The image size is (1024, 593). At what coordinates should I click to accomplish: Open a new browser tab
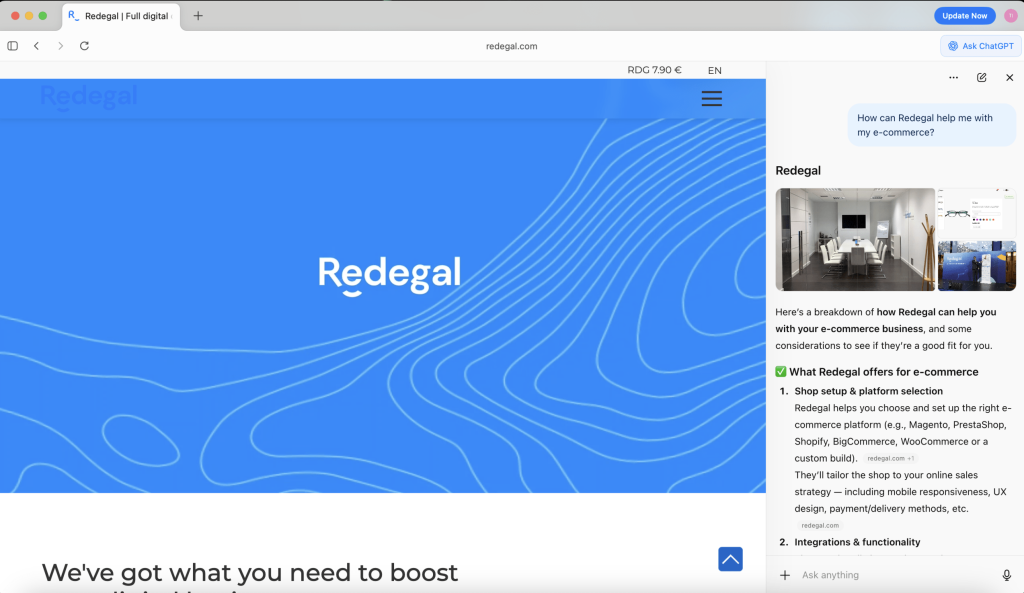[x=198, y=15]
